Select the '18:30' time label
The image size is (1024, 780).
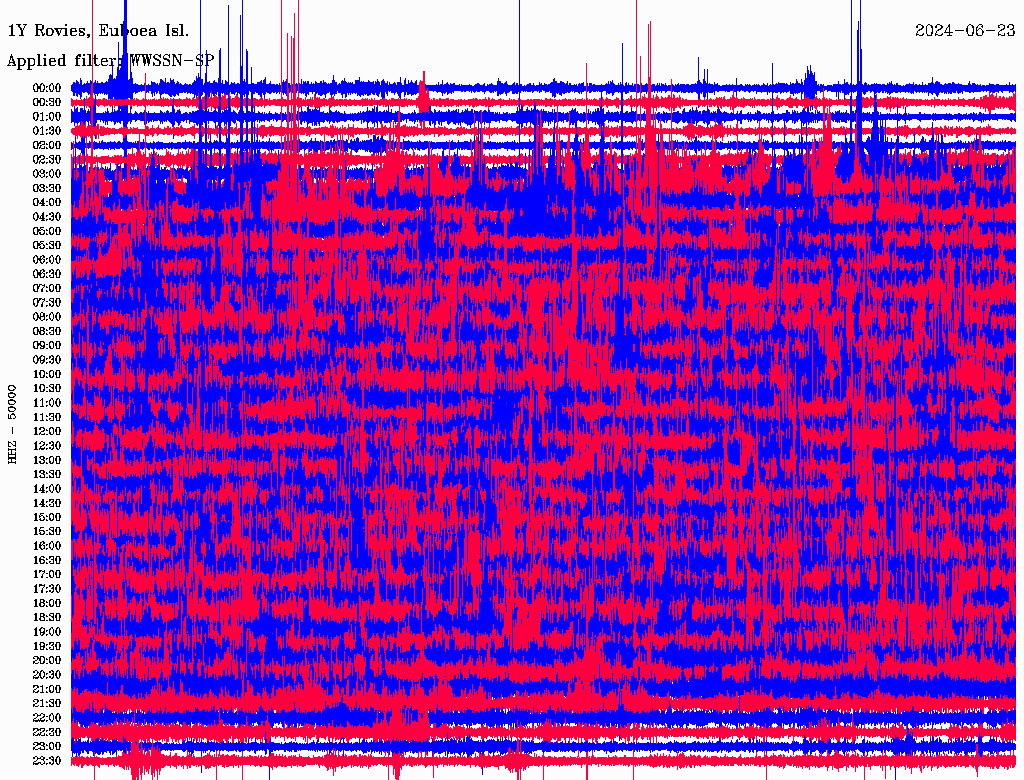click(x=47, y=618)
